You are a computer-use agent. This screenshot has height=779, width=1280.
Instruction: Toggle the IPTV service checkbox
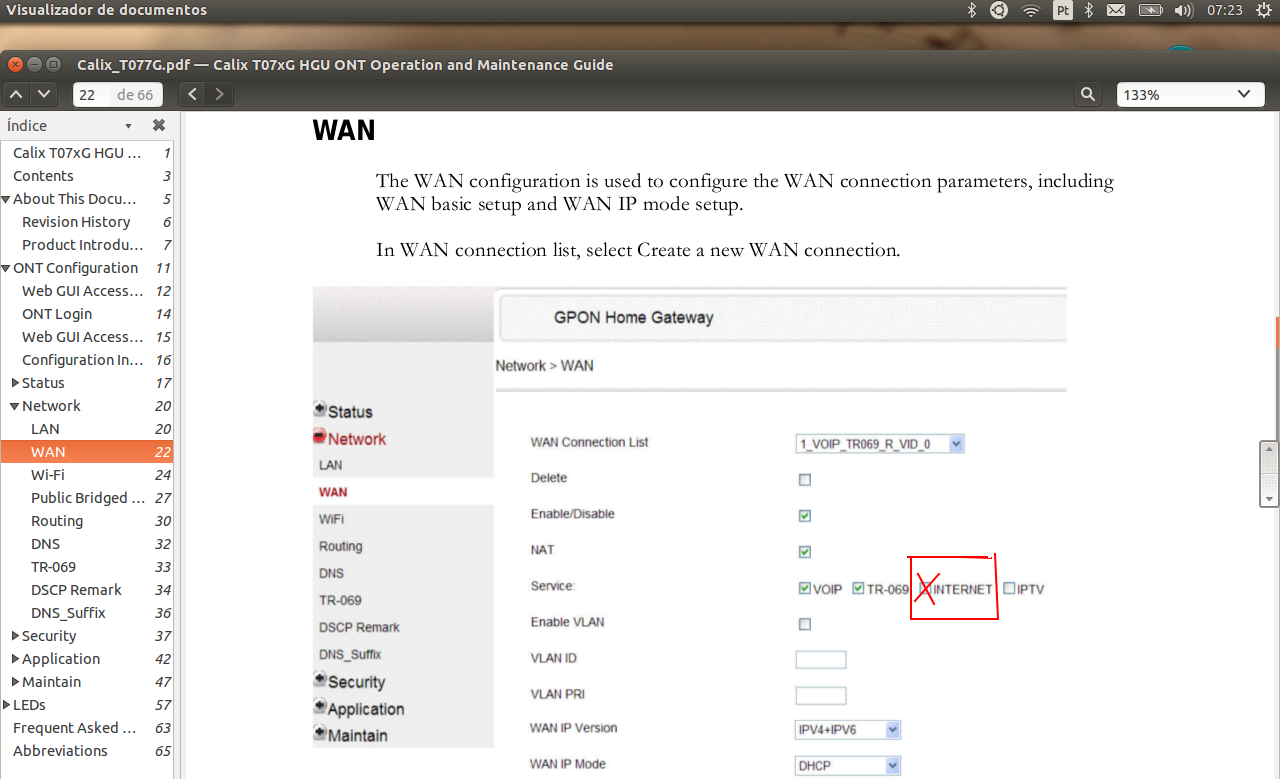pyautogui.click(x=1009, y=588)
